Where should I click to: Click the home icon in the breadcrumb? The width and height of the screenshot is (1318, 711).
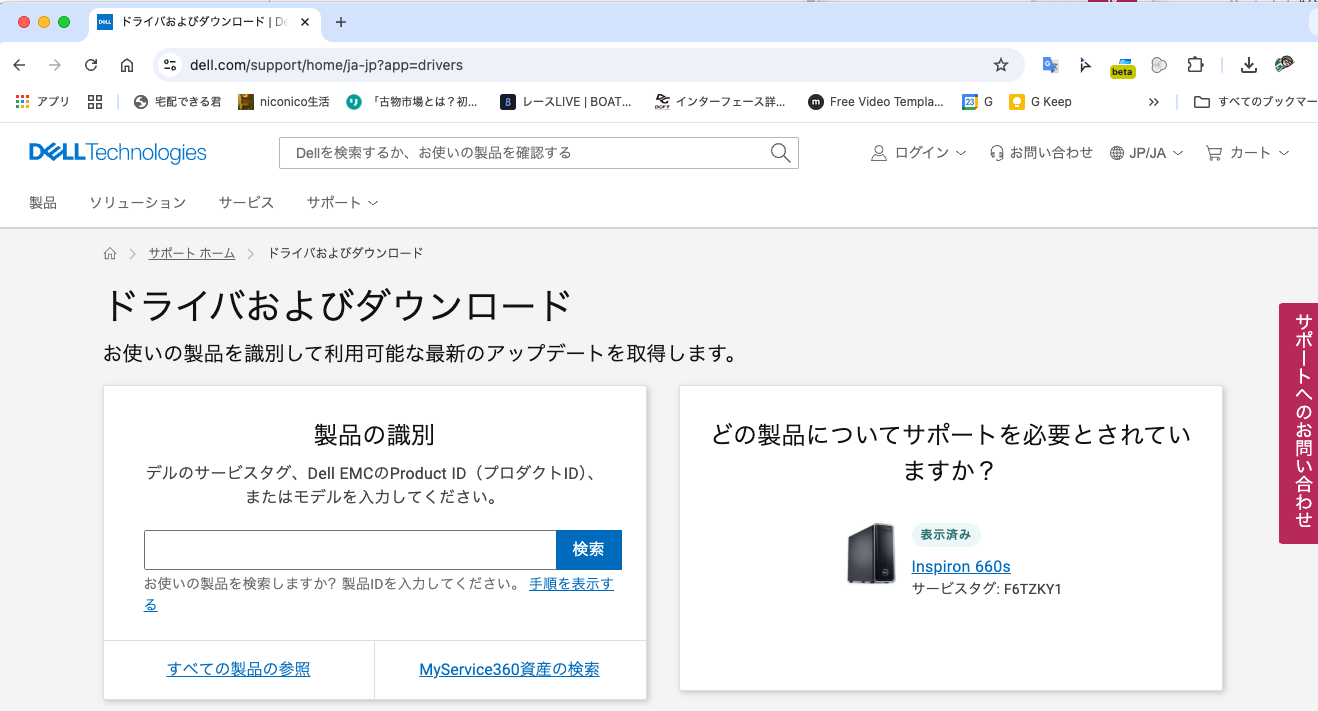(x=110, y=254)
